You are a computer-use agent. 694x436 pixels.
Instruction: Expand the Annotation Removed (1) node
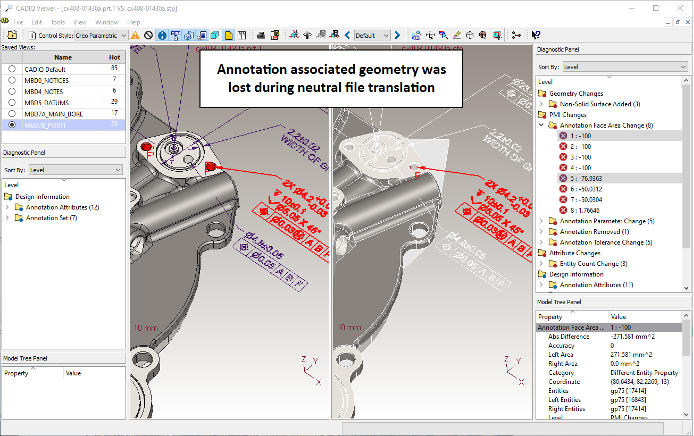pyautogui.click(x=541, y=231)
